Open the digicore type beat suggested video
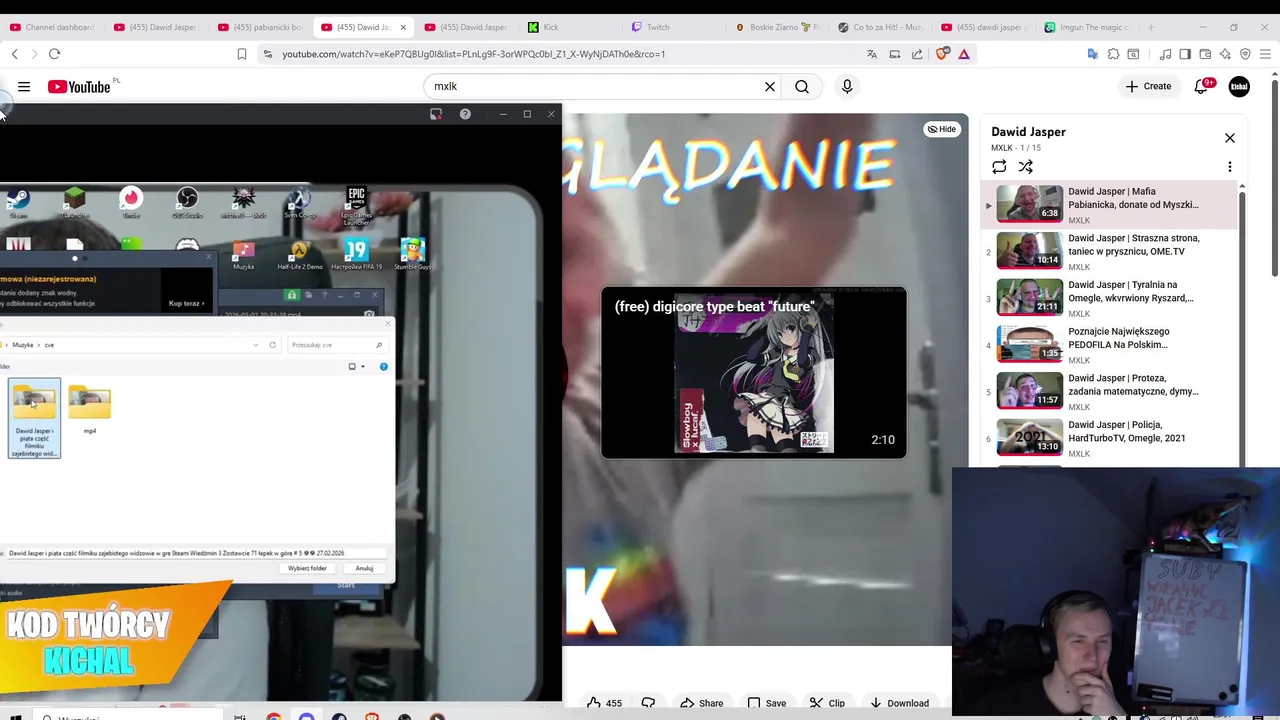The height and width of the screenshot is (720, 1280). click(x=753, y=372)
